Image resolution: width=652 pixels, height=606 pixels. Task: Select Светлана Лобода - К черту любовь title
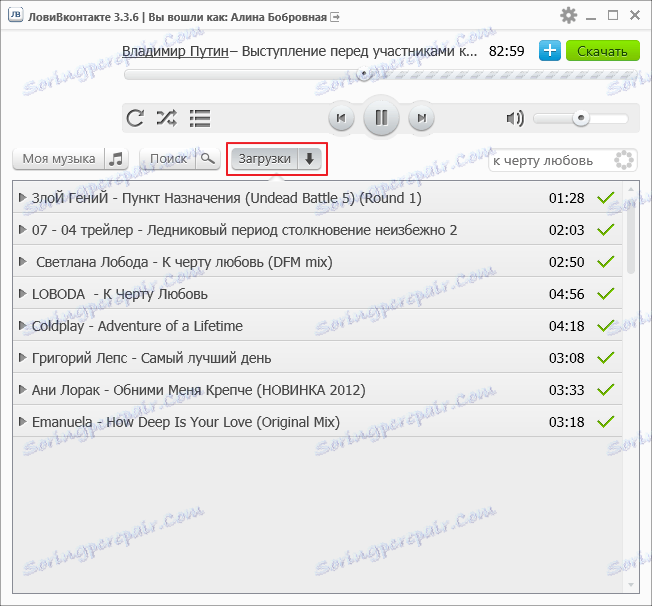[x=184, y=262]
